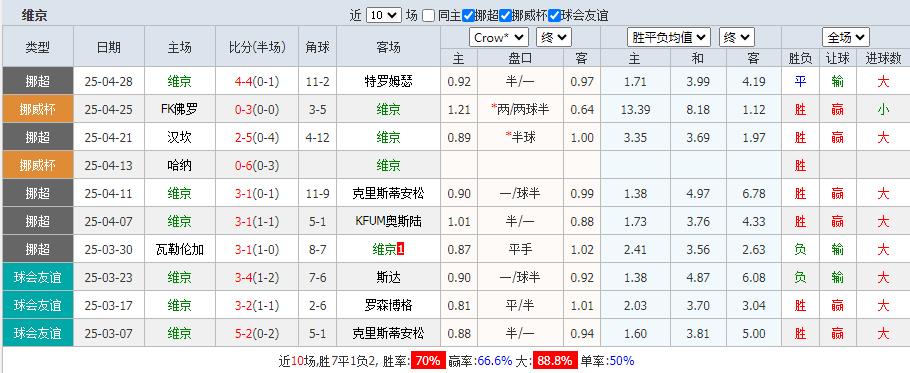910x373 pixels.
Task: Click the 哈纳 home team name
Action: coord(179,165)
